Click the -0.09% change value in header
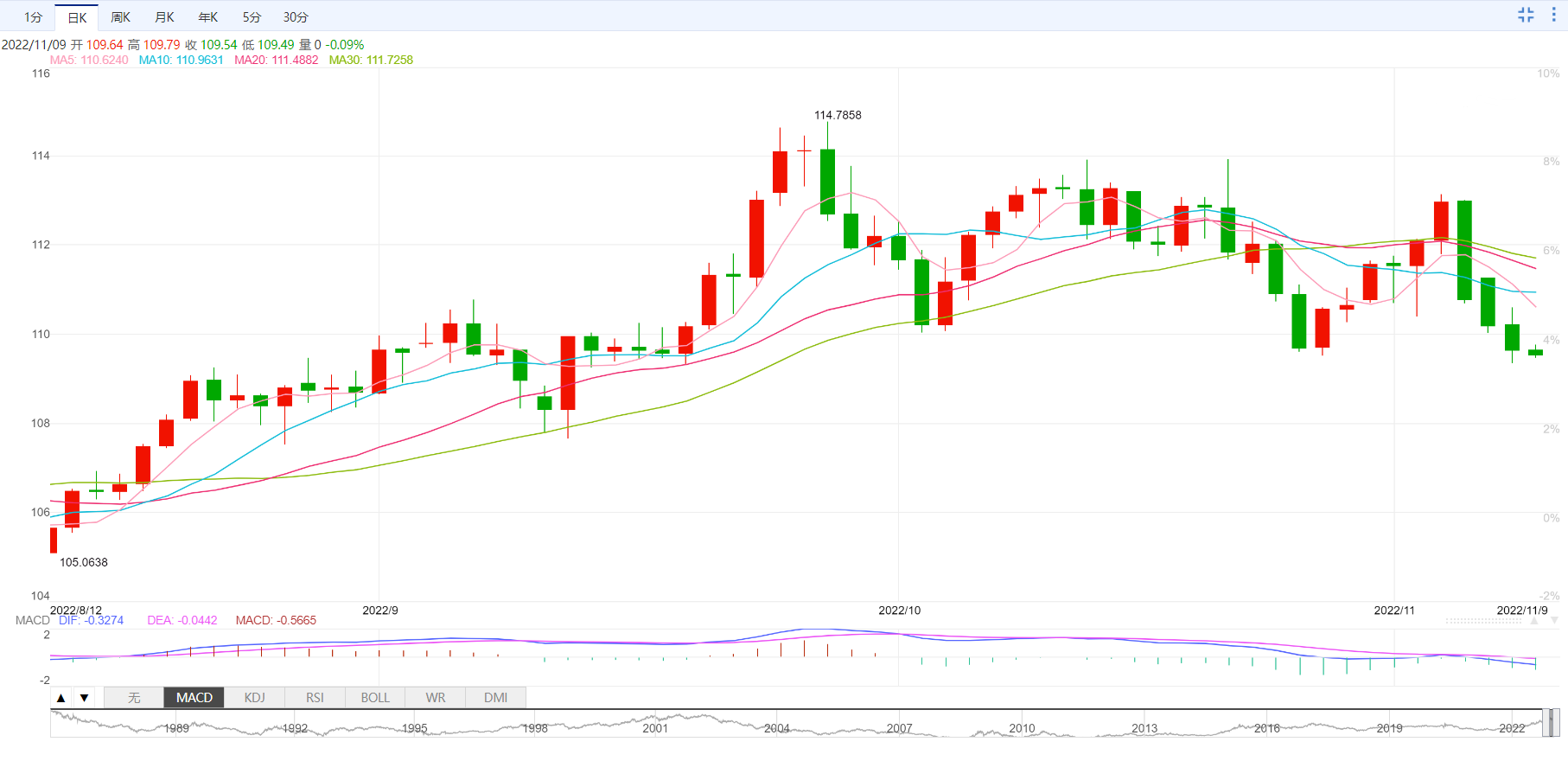The height and width of the screenshot is (761, 1568). tap(345, 45)
